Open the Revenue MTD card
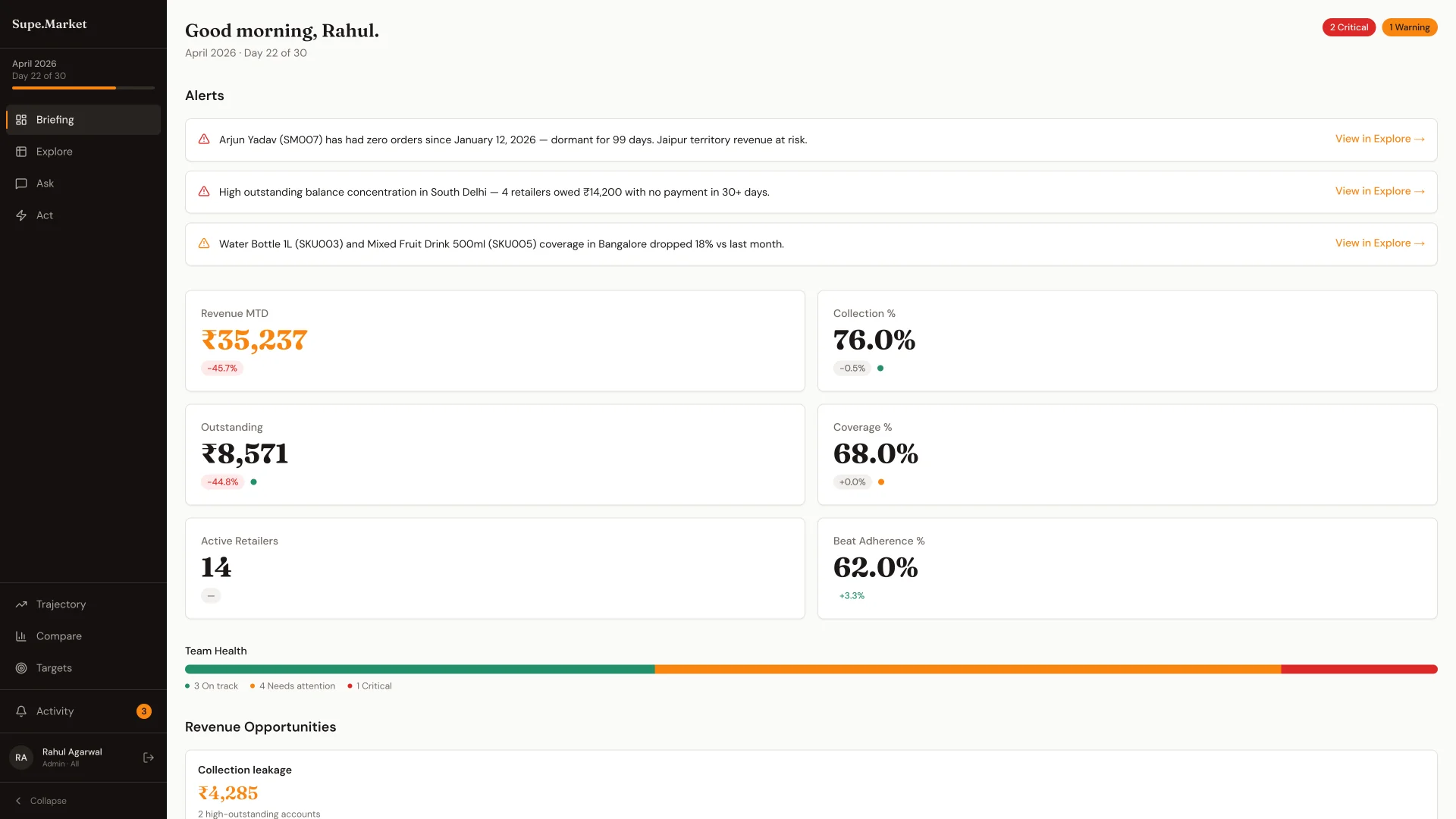Screen dimensions: 1456x819 (494, 340)
